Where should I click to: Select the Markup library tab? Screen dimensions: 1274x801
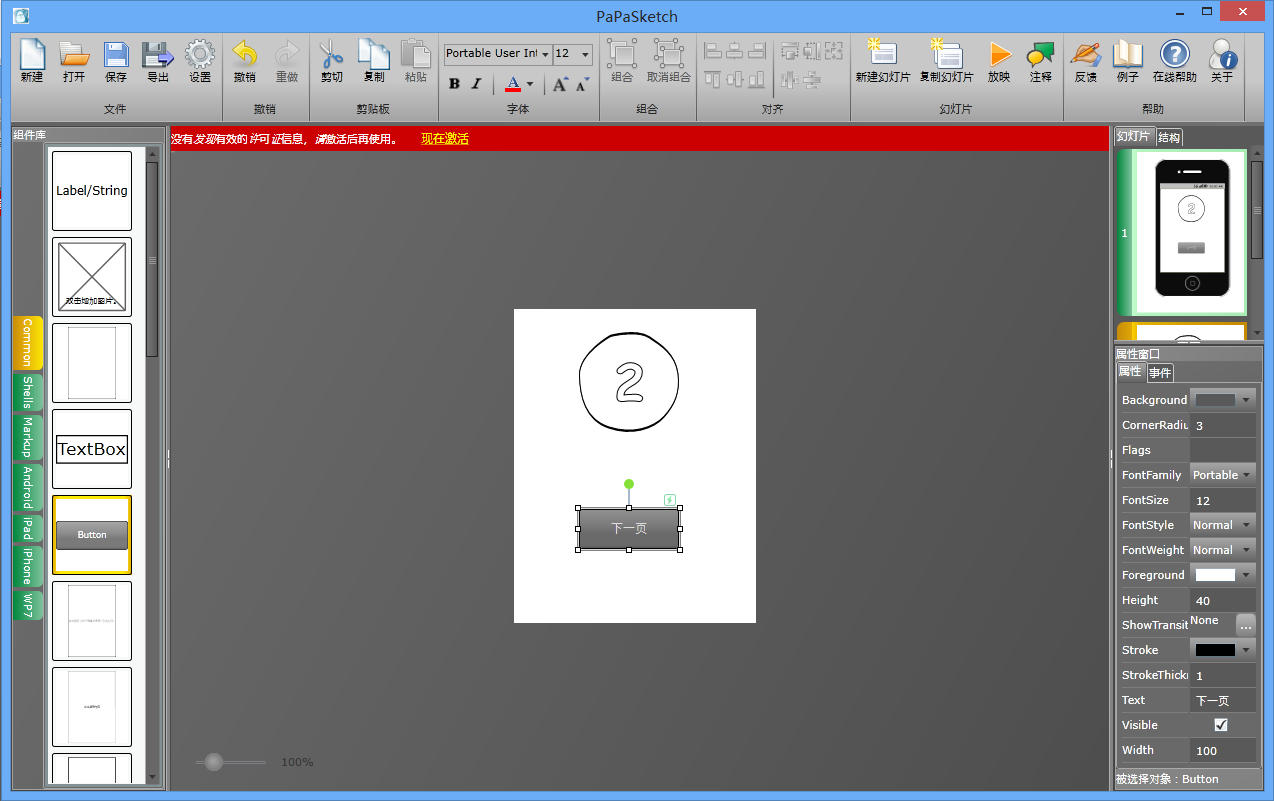pos(28,438)
